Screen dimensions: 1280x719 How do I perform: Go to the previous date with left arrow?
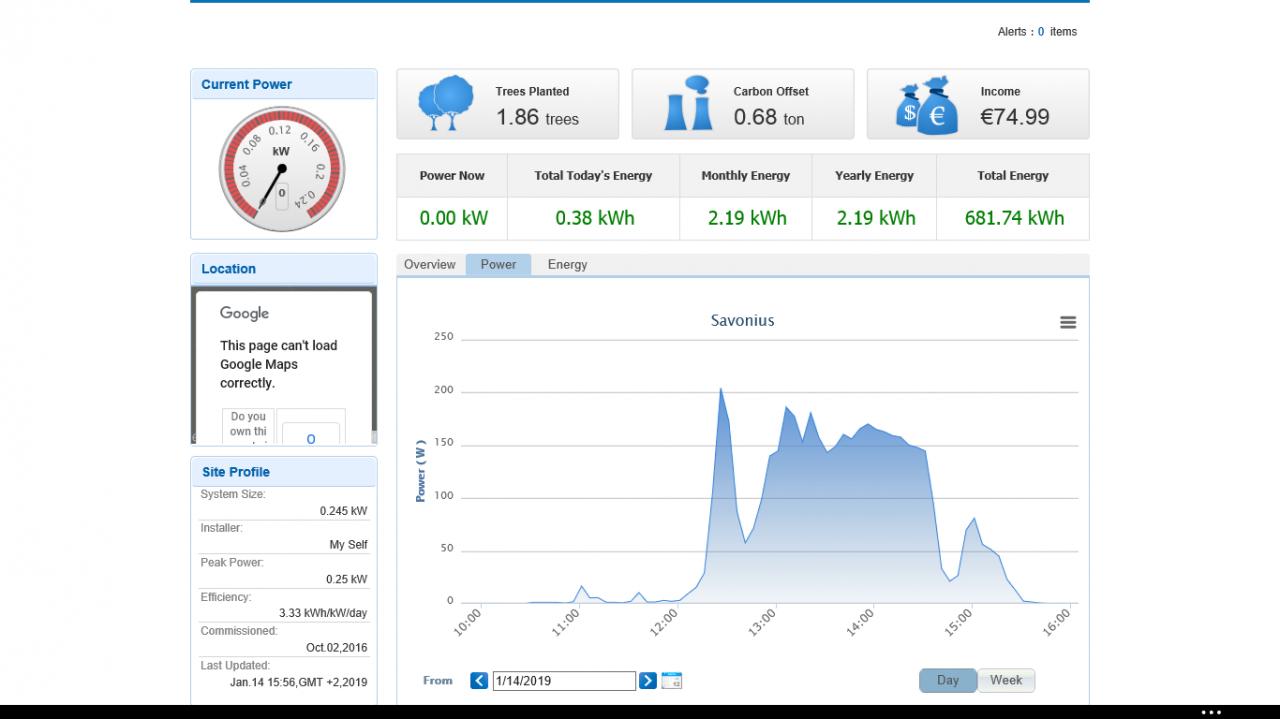tap(479, 681)
